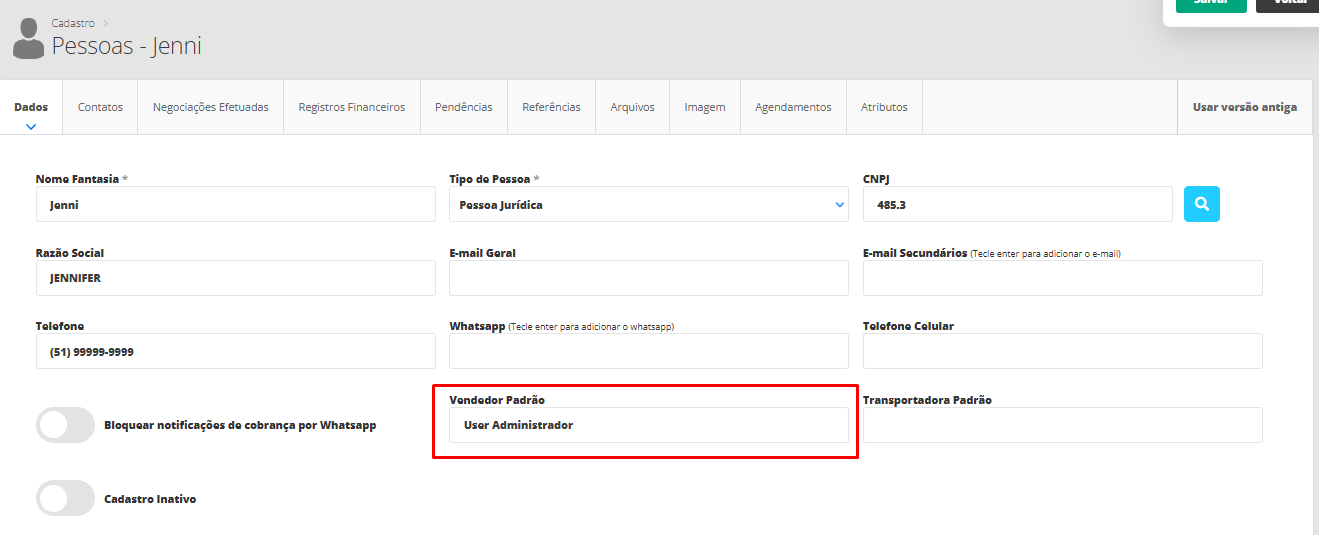This screenshot has width=1319, height=535.
Task: Click the Usar versão antiga button
Action: click(x=1244, y=107)
